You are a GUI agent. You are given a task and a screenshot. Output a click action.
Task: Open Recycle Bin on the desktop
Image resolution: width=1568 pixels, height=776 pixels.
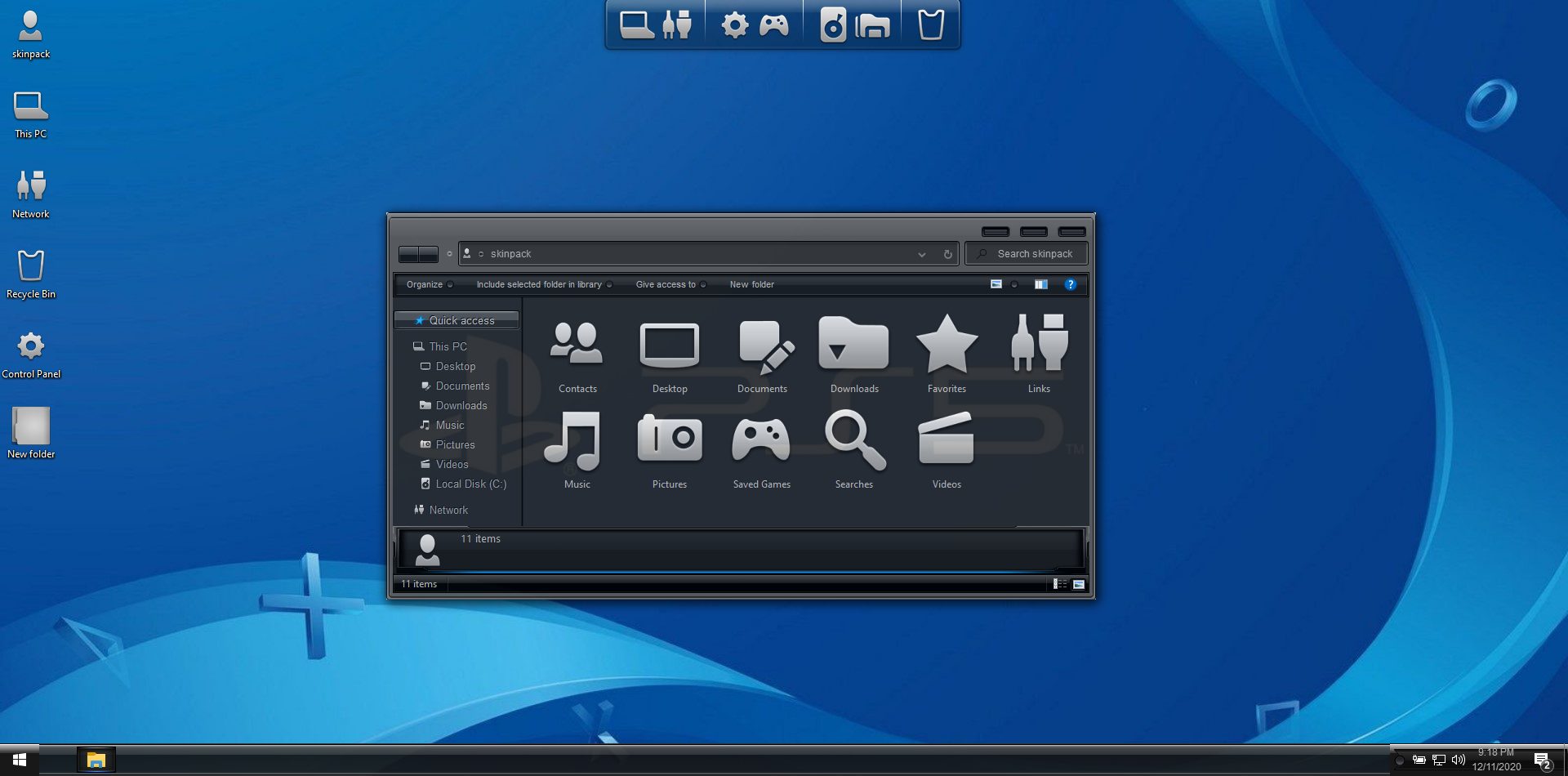pyautogui.click(x=31, y=274)
